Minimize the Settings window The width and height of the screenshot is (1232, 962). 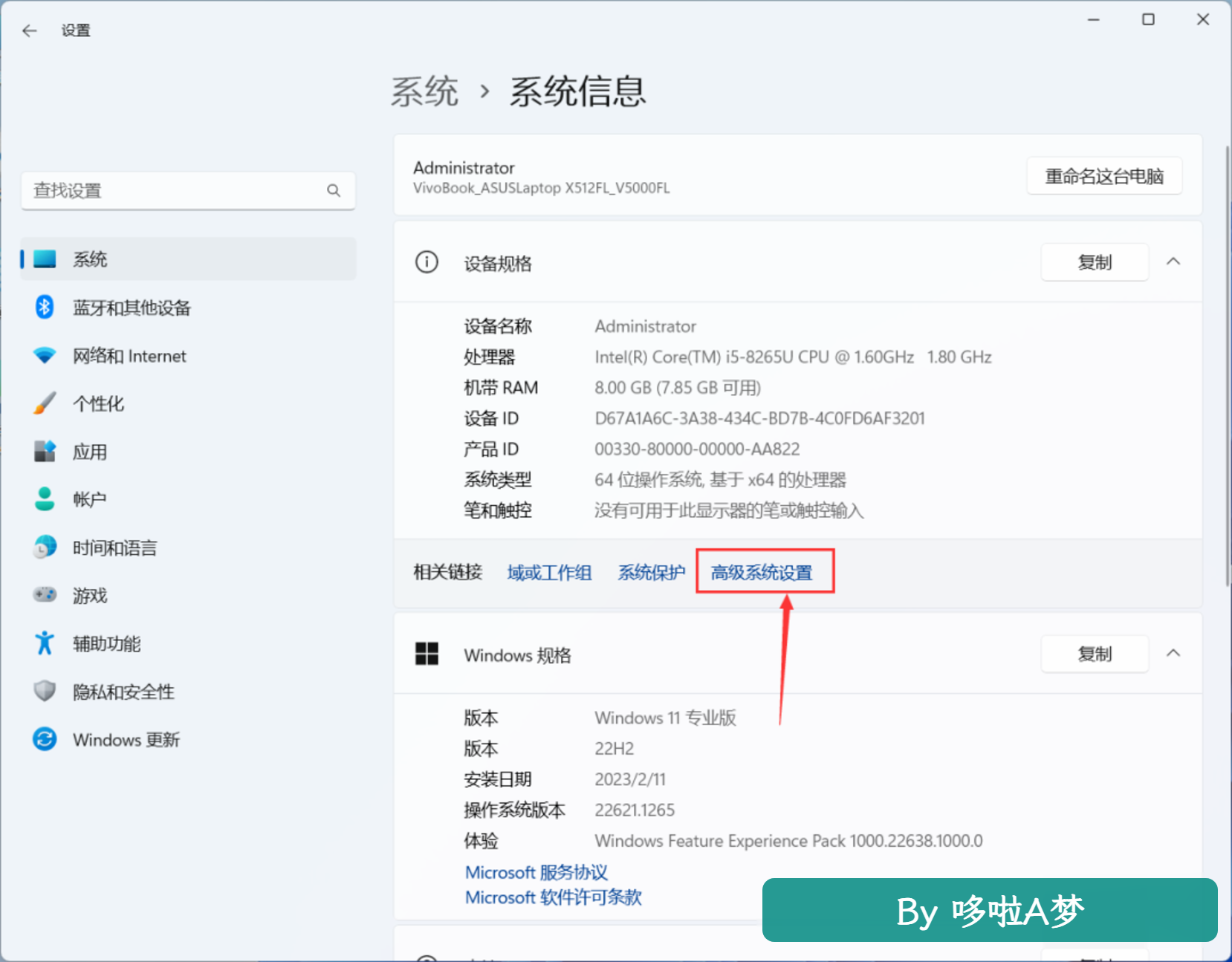pos(1093,20)
